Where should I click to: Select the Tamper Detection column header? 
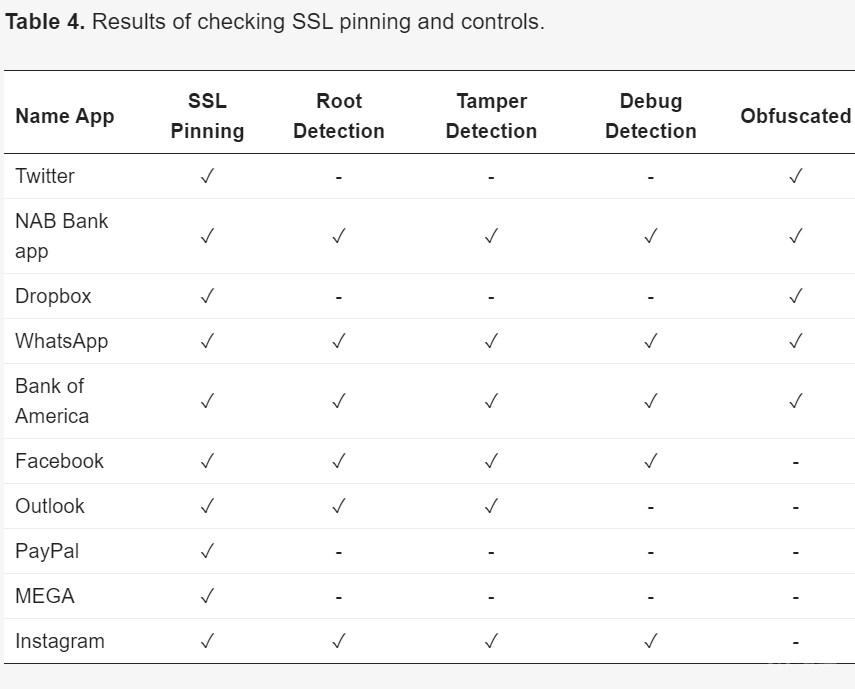491,116
